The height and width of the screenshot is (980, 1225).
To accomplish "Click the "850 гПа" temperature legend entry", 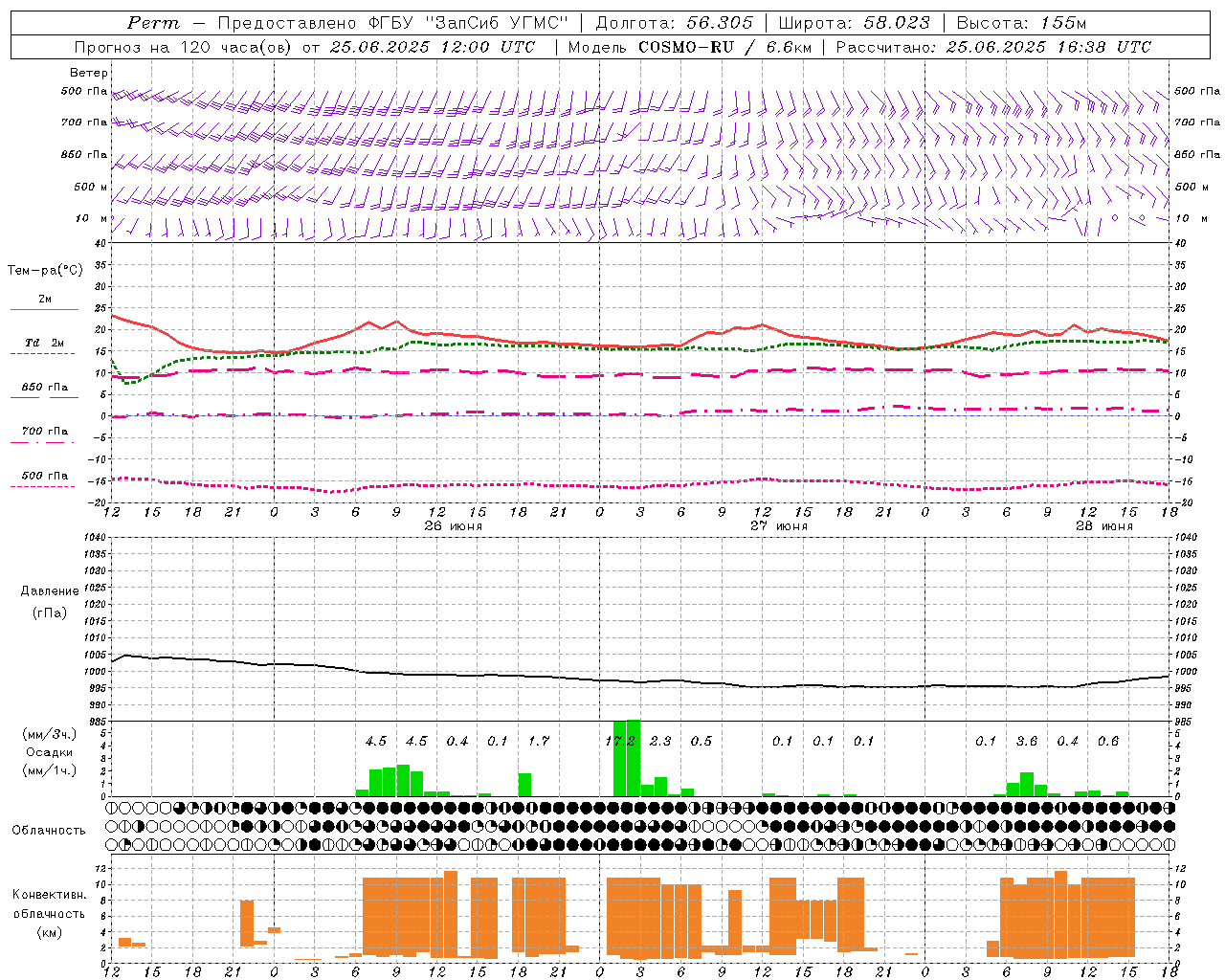I will click(x=45, y=388).
